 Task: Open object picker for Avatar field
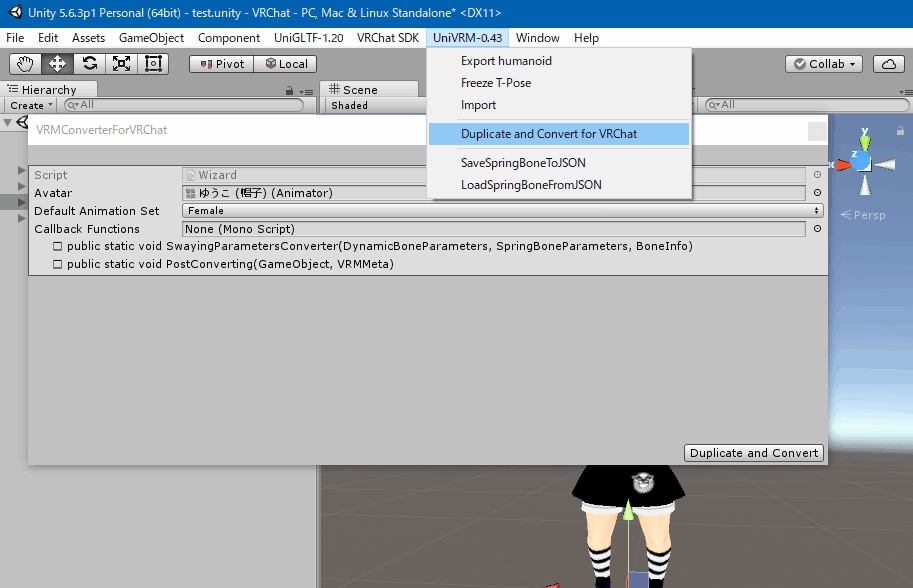click(x=818, y=193)
